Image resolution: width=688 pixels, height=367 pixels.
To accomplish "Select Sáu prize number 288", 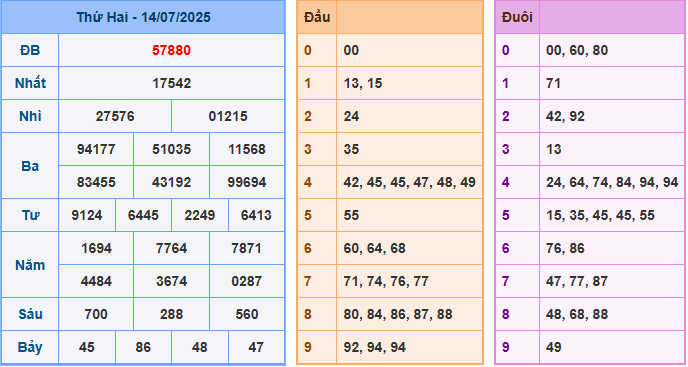I will (x=172, y=314).
